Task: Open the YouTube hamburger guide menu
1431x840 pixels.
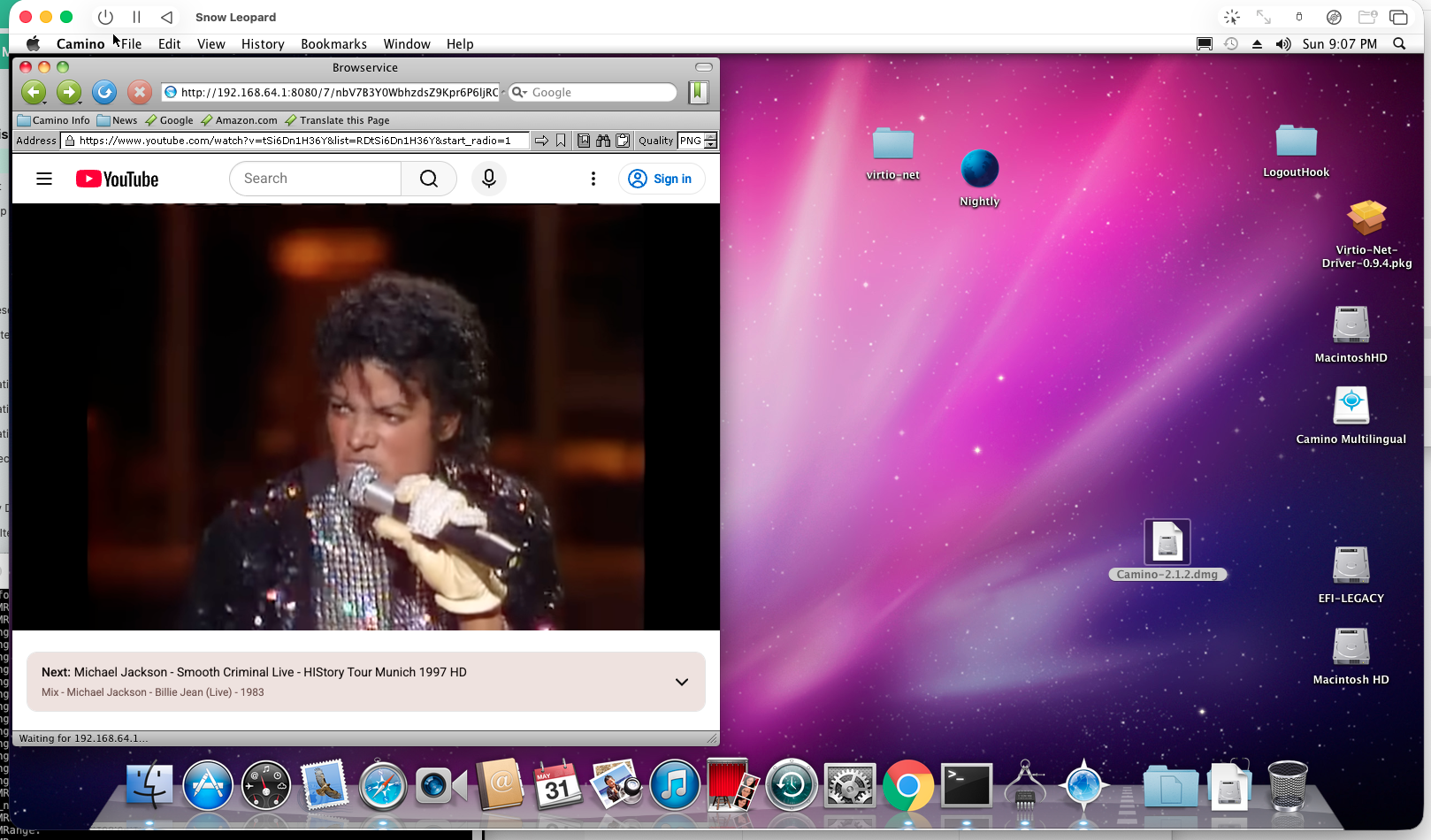Action: coord(44,179)
